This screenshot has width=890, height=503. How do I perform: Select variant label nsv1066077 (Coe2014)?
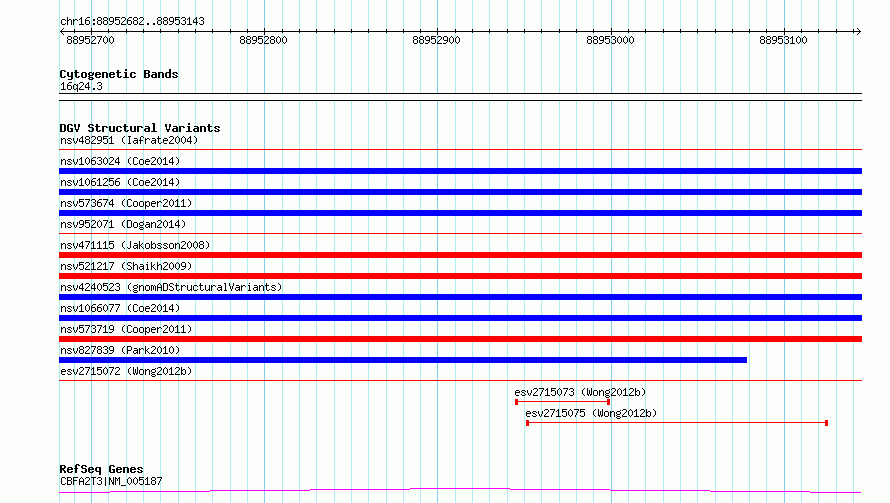[120, 308]
